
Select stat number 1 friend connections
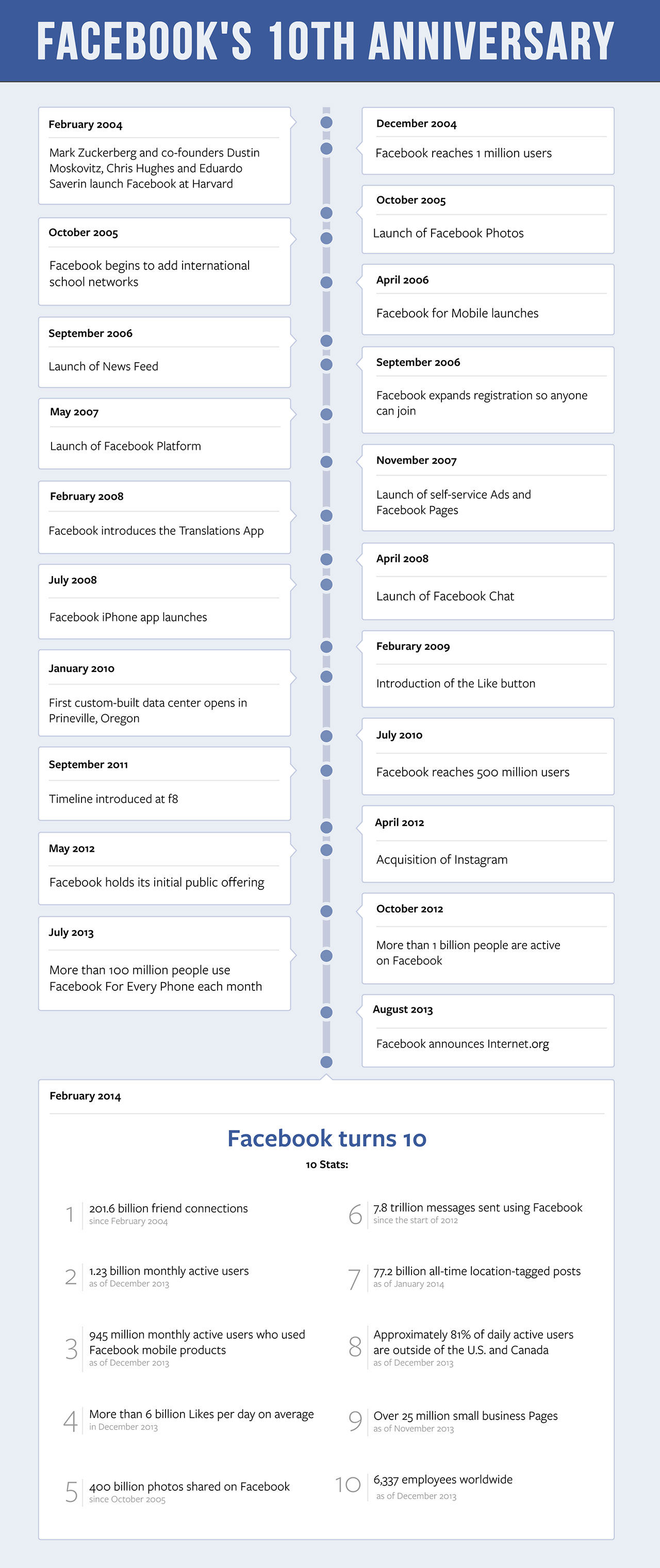(157, 1213)
